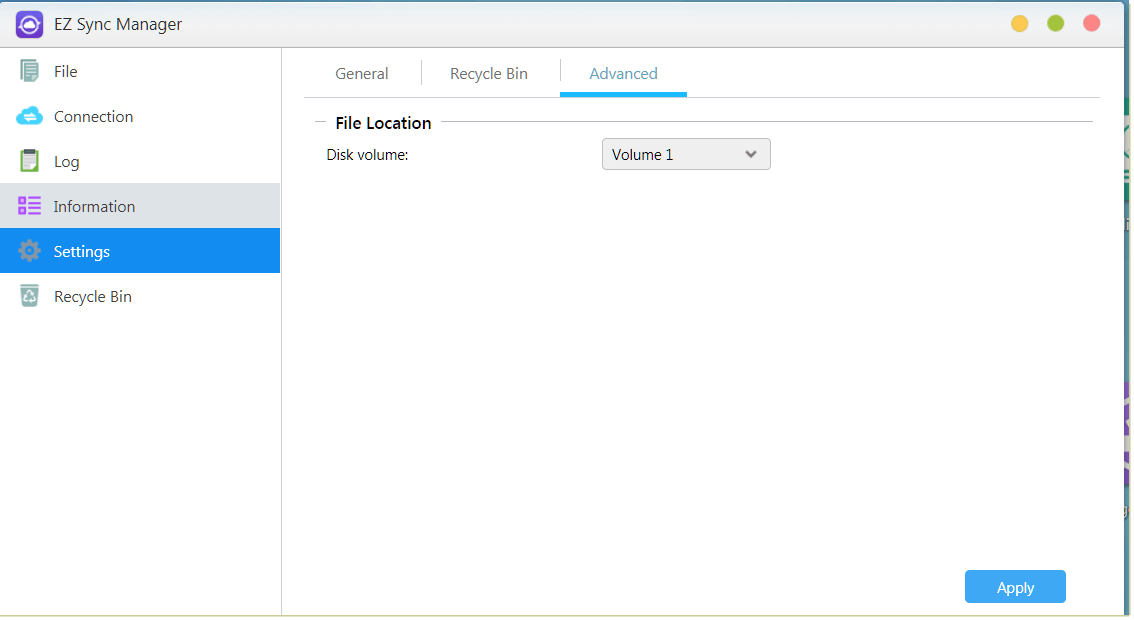1134x620 pixels.
Task: Open the Disk volume dropdown
Action: [686, 155]
